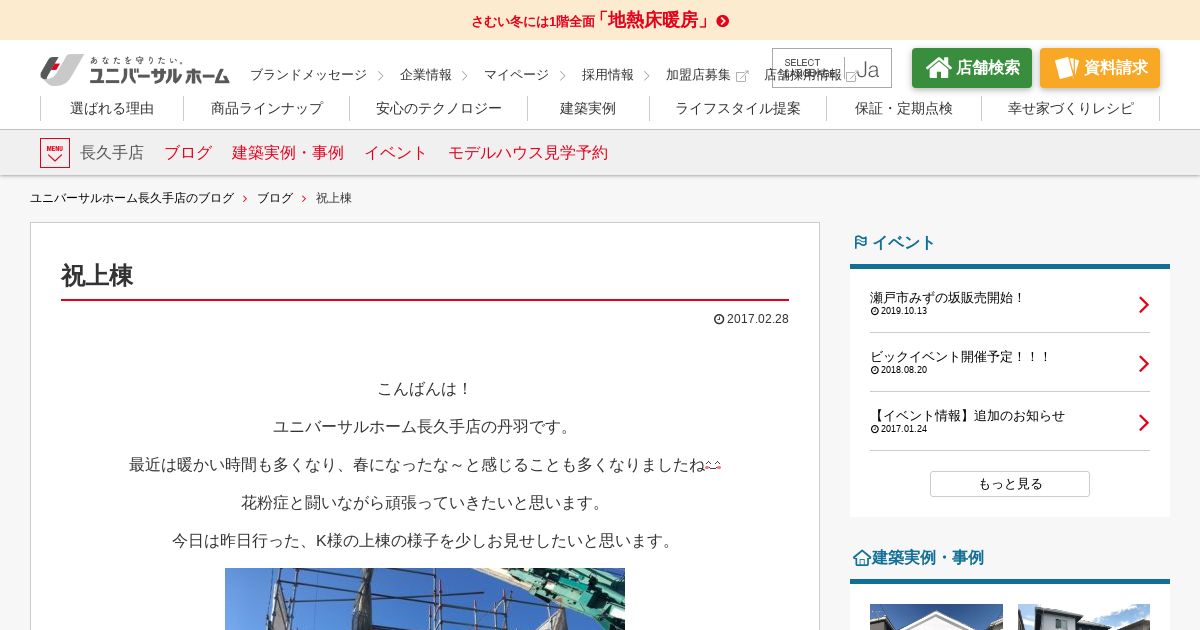This screenshot has width=1200, height=630.
Task: Click external-link icon beside 加盟店募集
Action: click(x=742, y=76)
